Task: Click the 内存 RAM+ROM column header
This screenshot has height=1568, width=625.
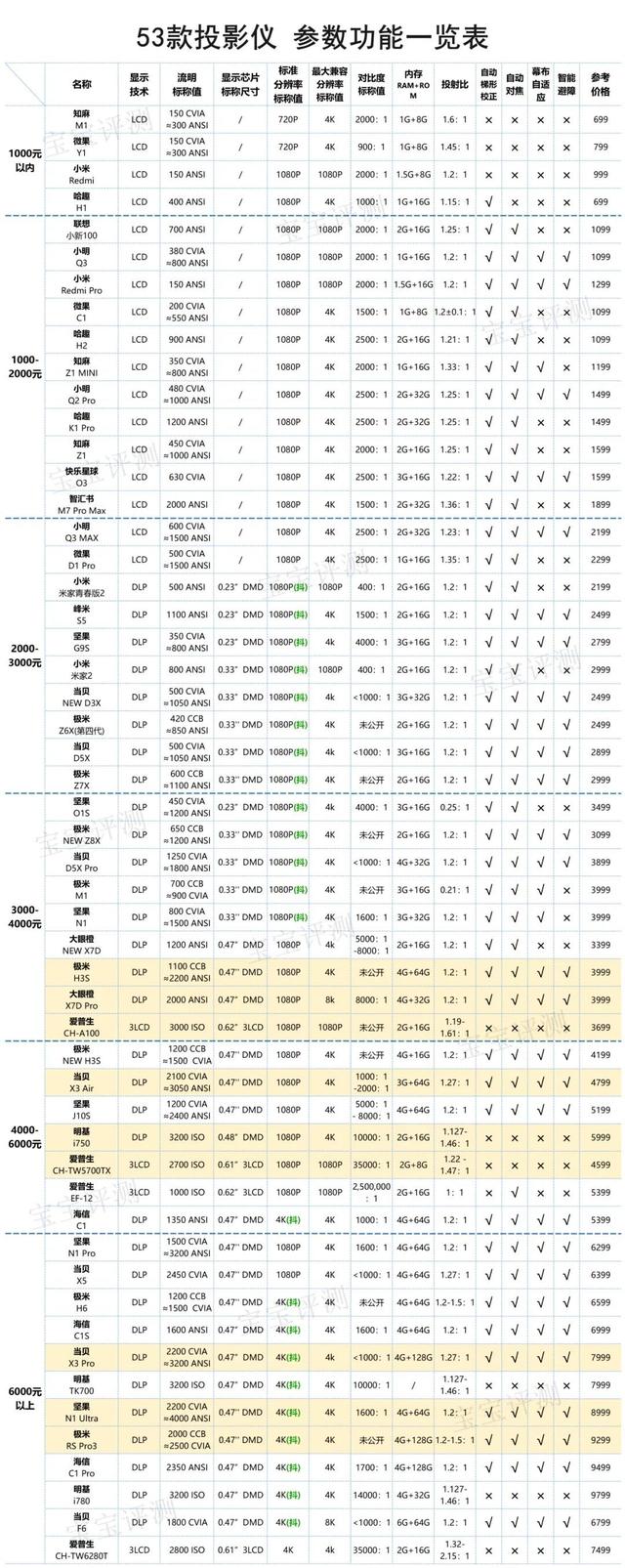Action: pyautogui.click(x=413, y=85)
